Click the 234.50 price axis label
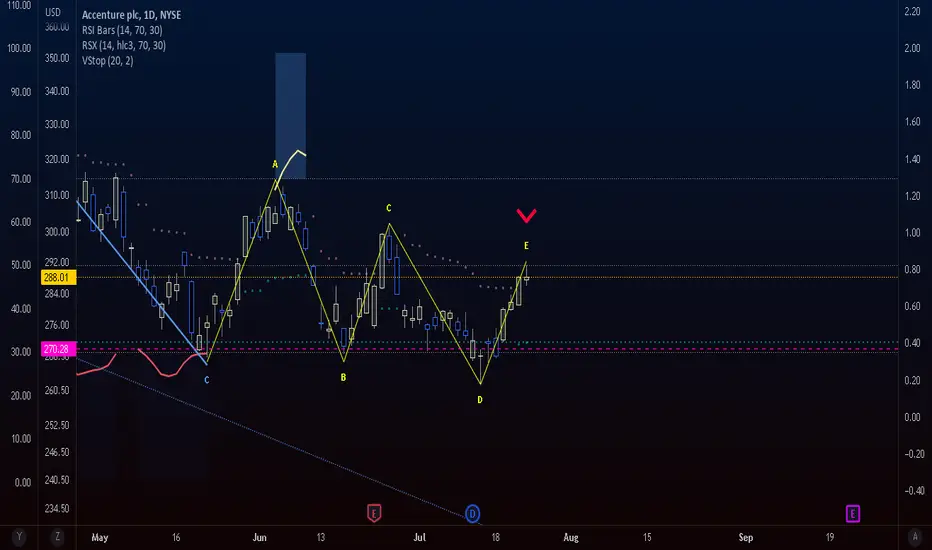Screen dimensions: 932x550 click(x=57, y=509)
